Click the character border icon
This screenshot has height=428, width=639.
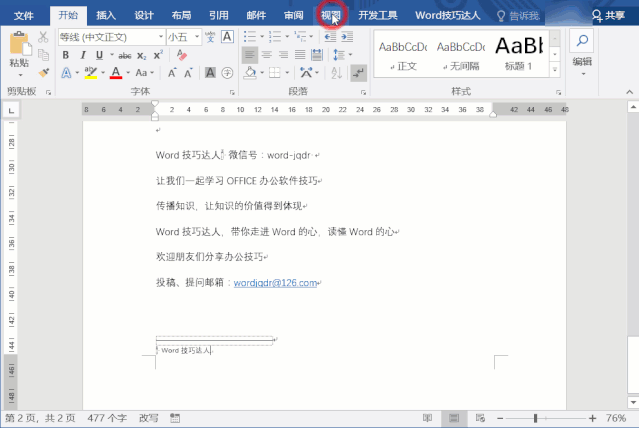pyautogui.click(x=227, y=37)
